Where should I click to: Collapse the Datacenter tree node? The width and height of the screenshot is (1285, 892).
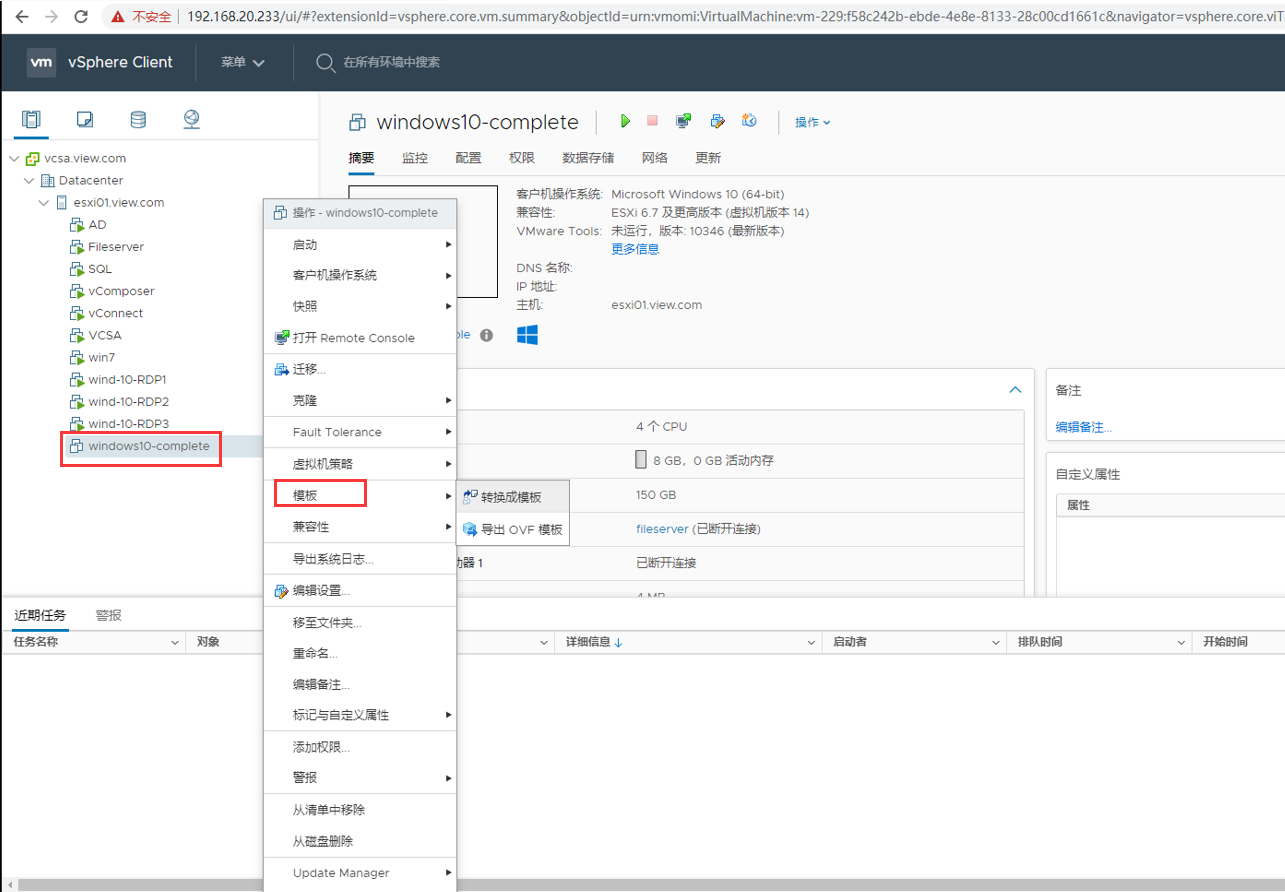pyautogui.click(x=29, y=181)
